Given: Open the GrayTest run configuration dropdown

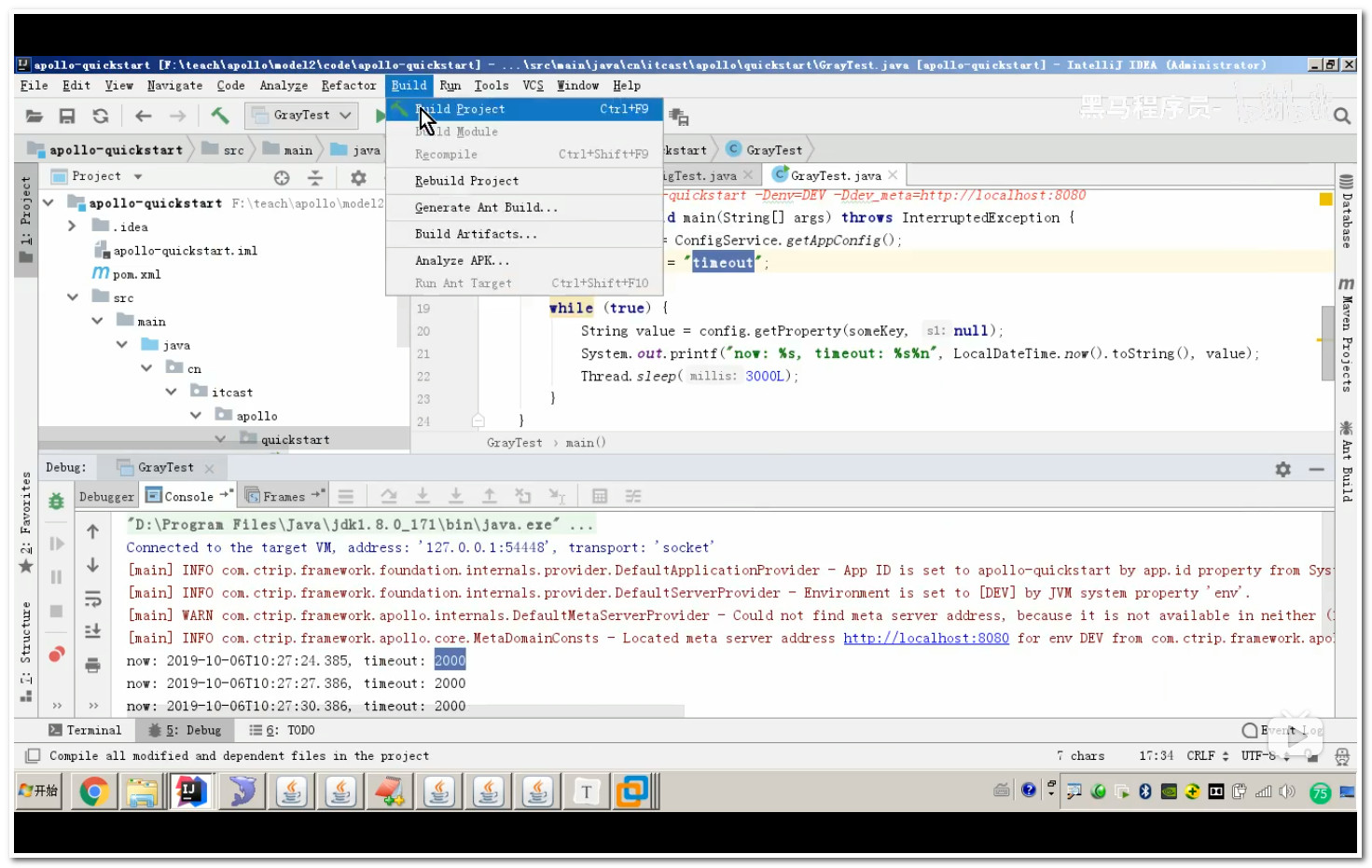Looking at the screenshot, I should point(302,115).
